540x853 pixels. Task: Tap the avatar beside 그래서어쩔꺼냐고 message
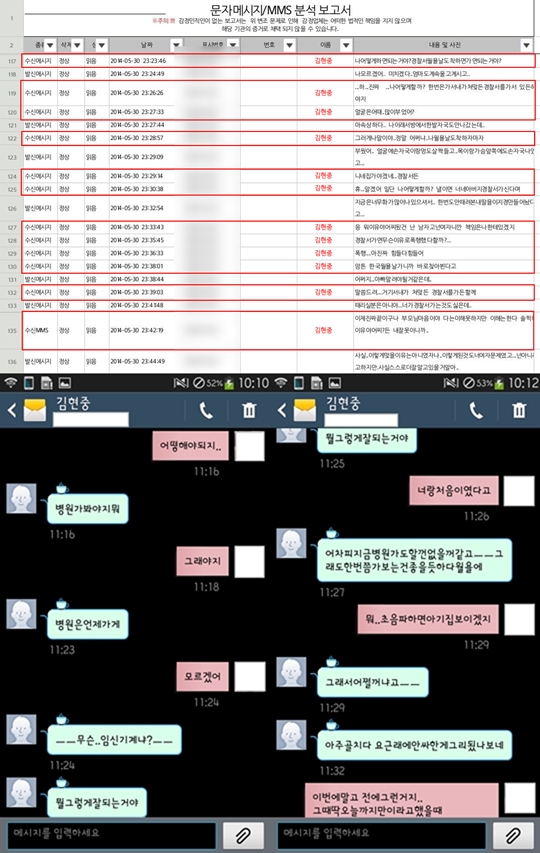tap(291, 672)
